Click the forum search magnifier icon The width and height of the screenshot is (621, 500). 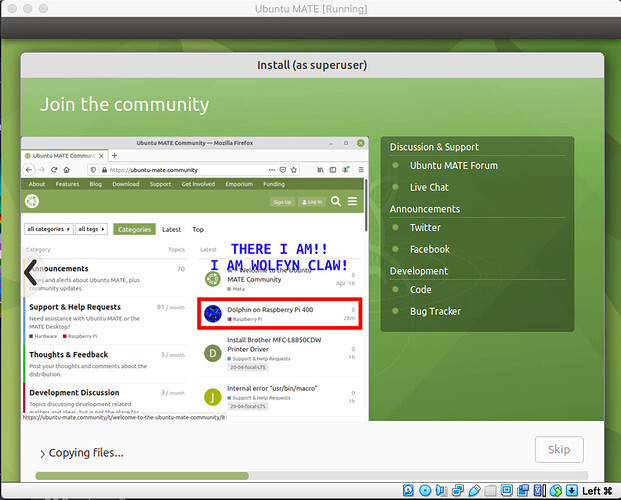(336, 201)
